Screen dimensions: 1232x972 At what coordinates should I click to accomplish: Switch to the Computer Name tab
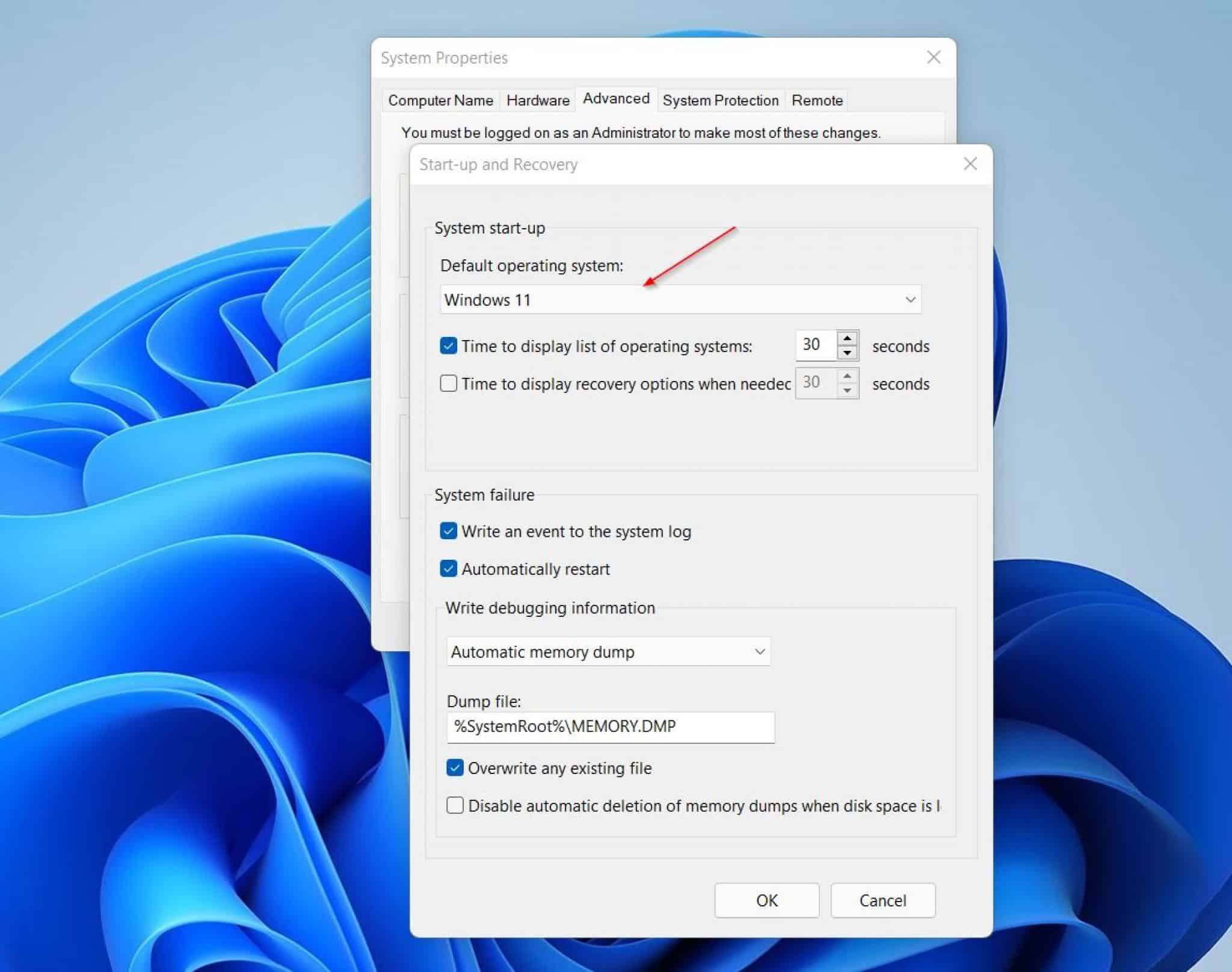click(440, 100)
